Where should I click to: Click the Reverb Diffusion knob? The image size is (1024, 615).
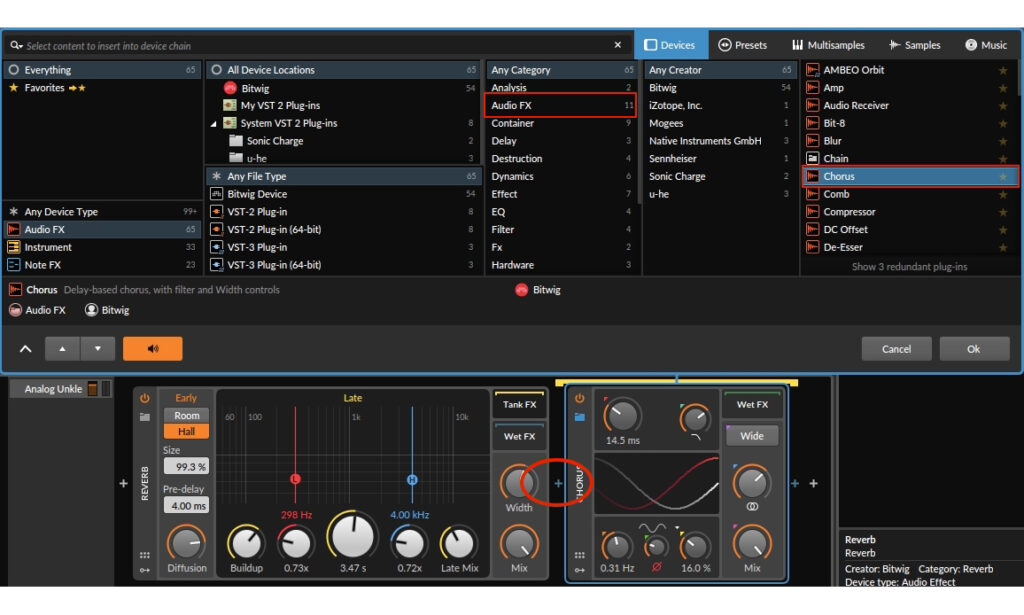tap(186, 543)
